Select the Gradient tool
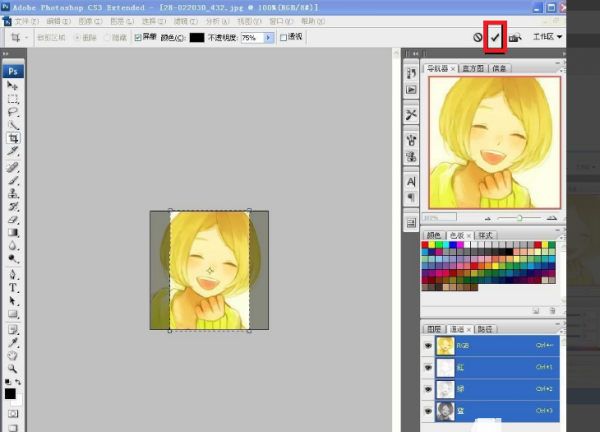Screen dimensions: 600x432 pos(13,233)
